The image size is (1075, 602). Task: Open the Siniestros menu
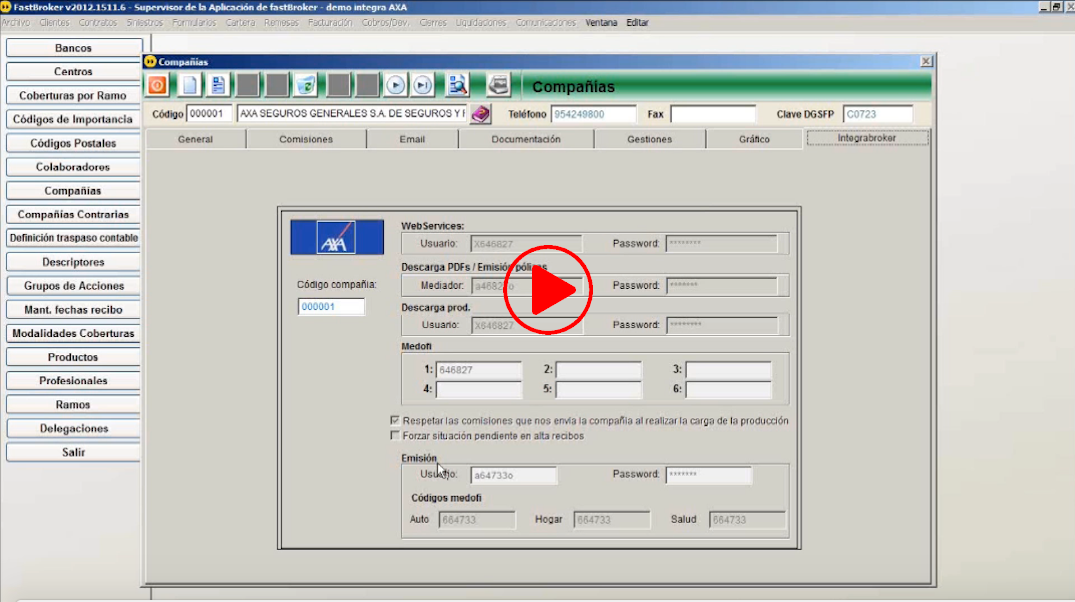145,23
